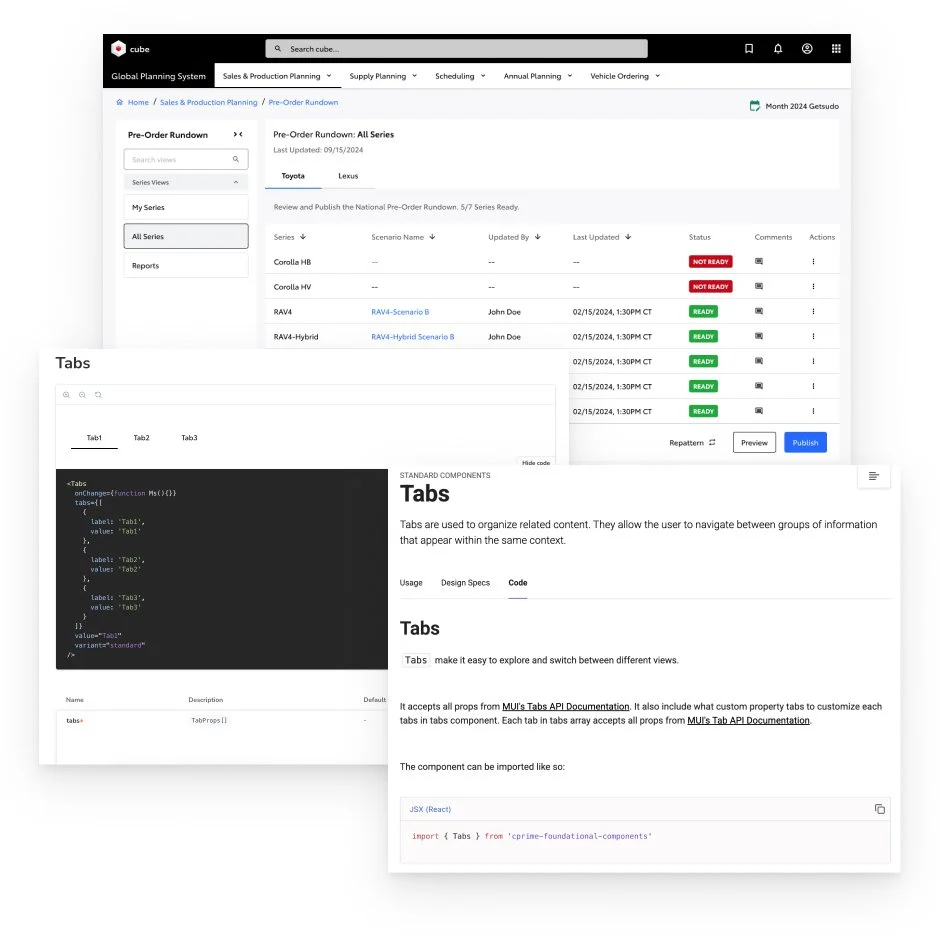Open bookmarks icon in top bar
The height and width of the screenshot is (940, 940).
coord(749,49)
